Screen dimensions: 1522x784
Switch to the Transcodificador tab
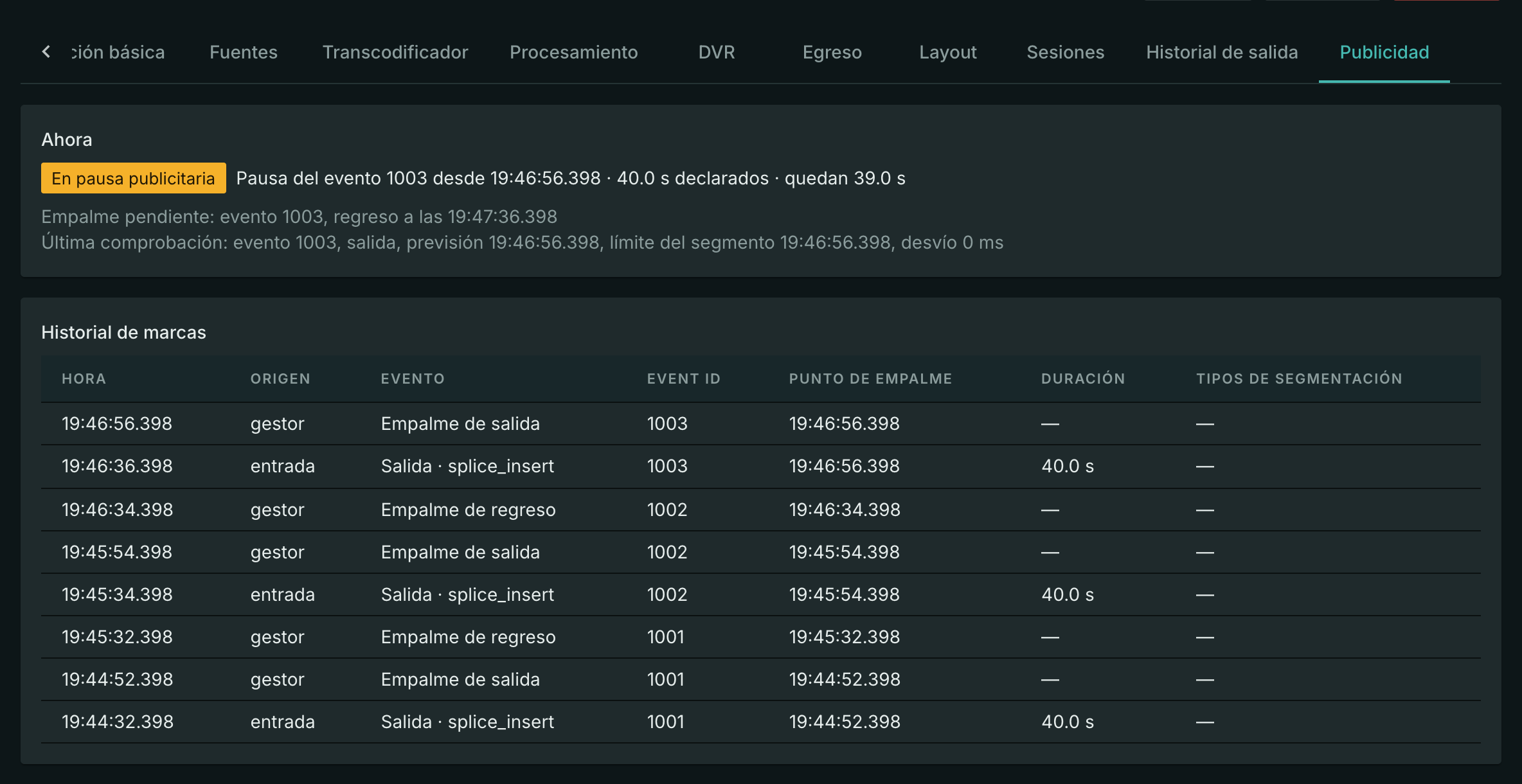coord(395,52)
